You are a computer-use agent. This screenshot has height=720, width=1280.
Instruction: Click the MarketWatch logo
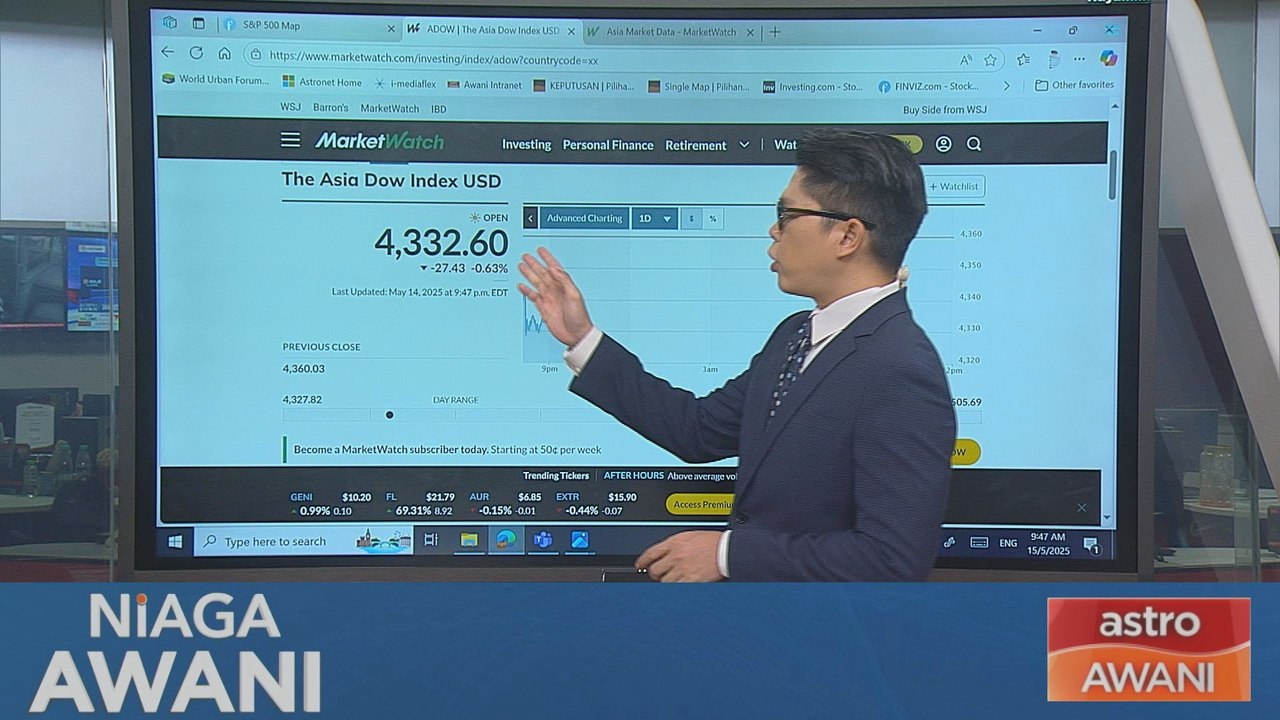click(x=379, y=141)
